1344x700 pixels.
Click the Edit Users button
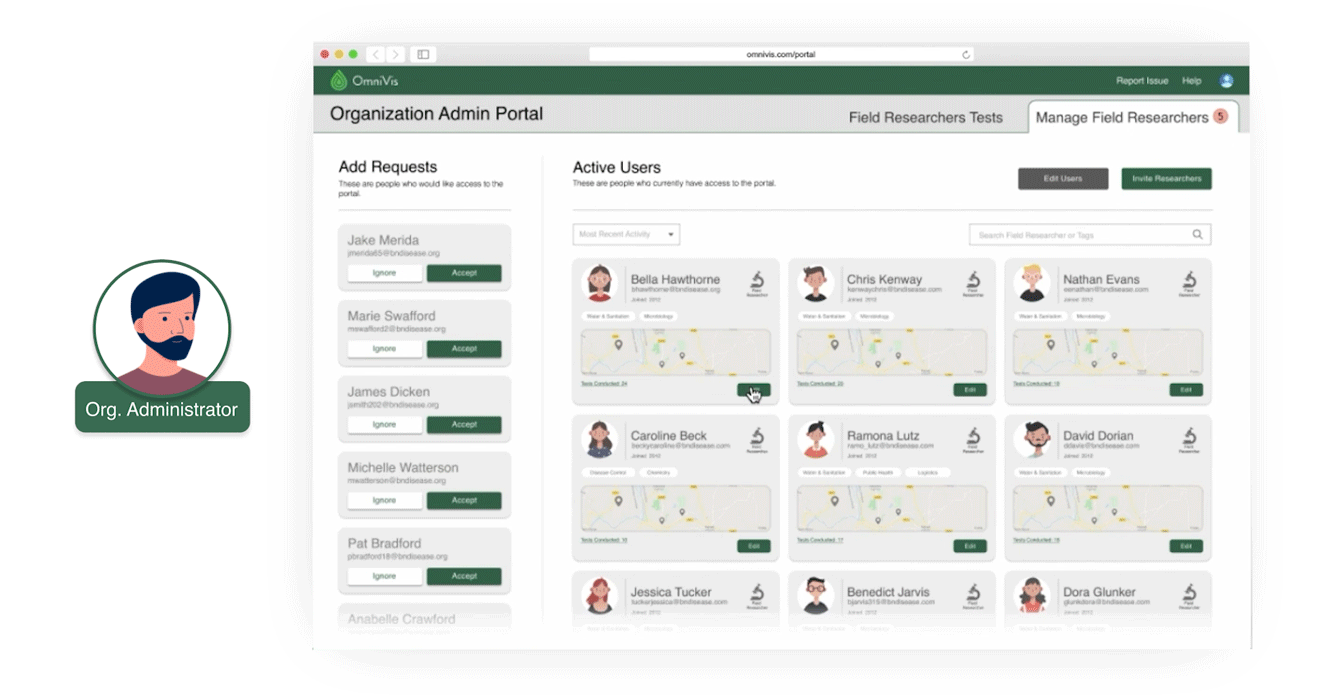(x=1063, y=179)
